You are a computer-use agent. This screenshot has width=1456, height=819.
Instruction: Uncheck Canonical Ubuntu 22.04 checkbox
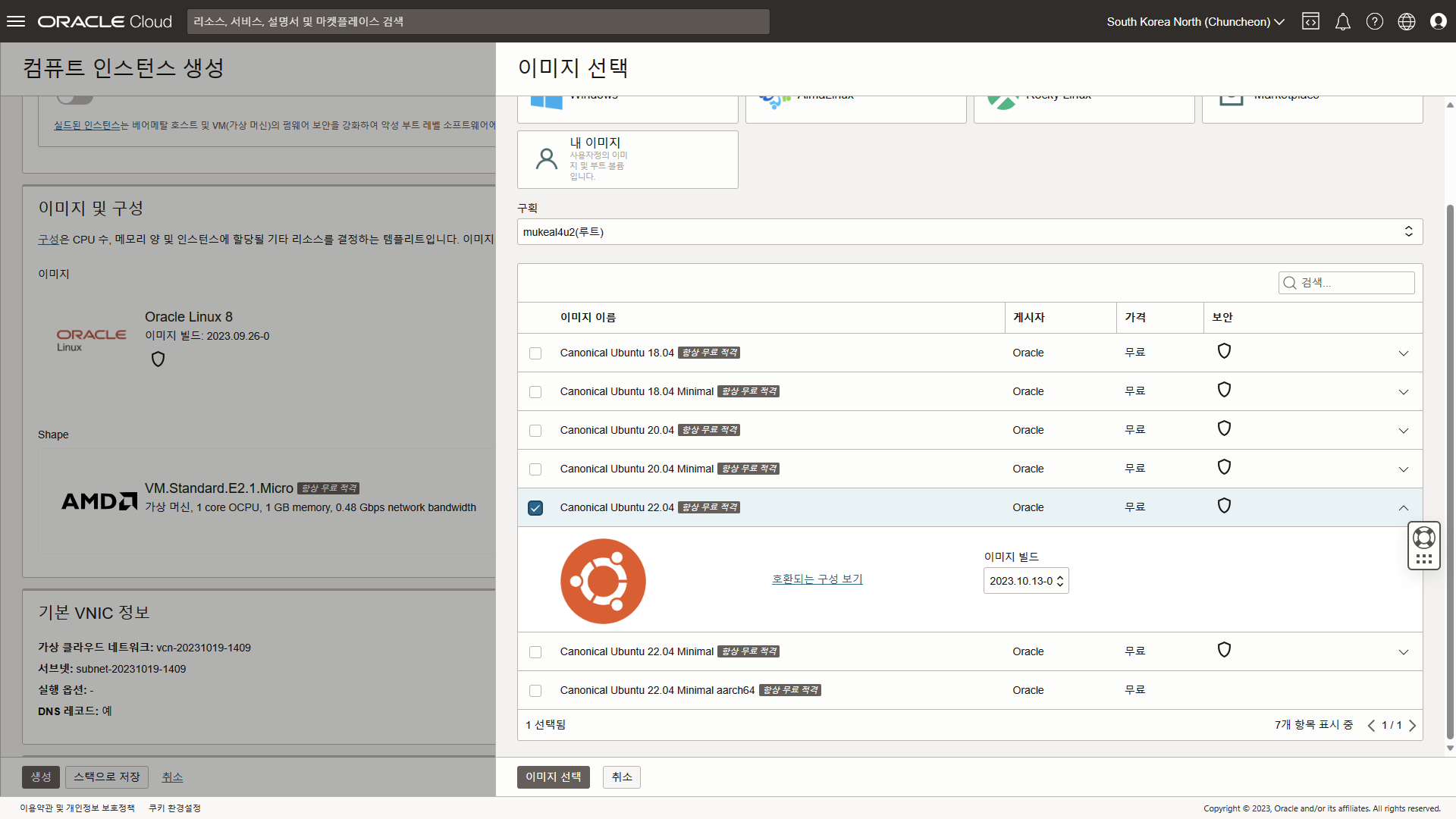pyautogui.click(x=535, y=508)
